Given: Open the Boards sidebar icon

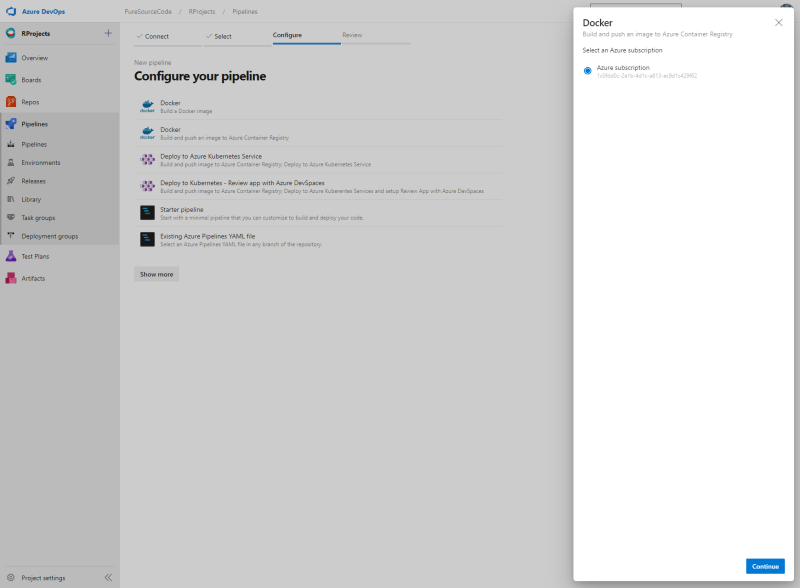Looking at the screenshot, I should tap(11, 80).
